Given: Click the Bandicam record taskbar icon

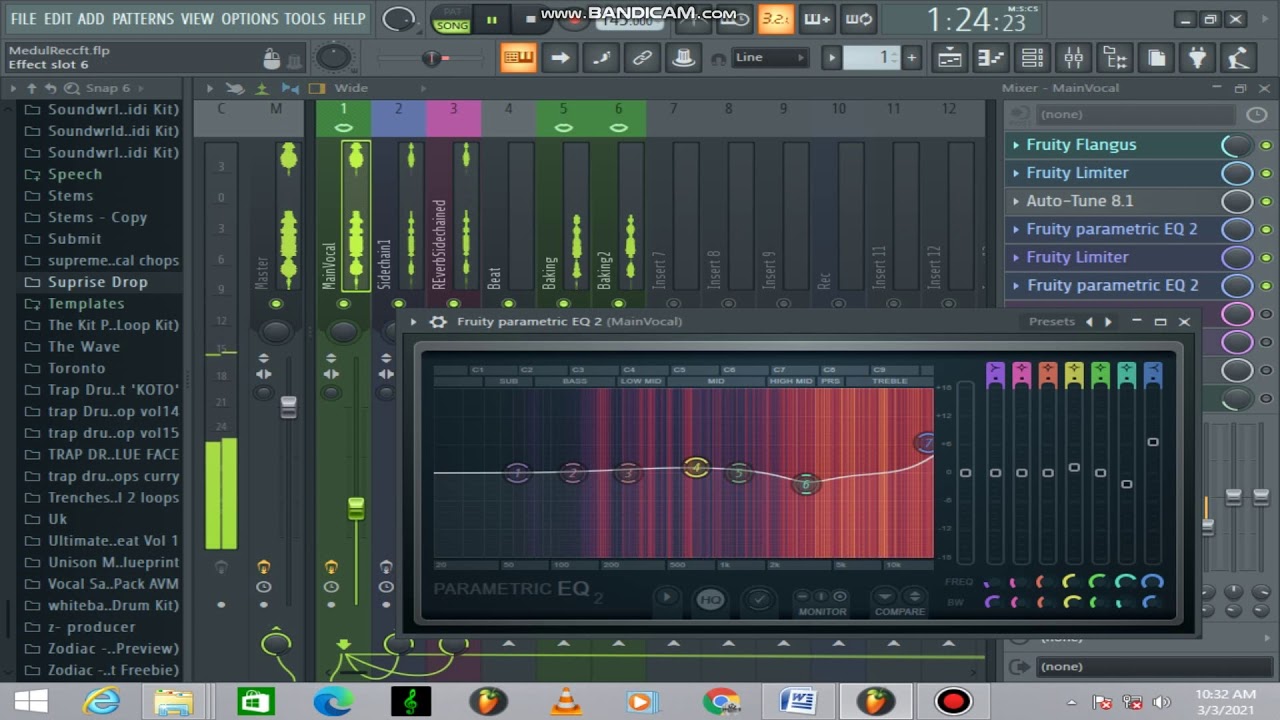Looking at the screenshot, I should click(953, 701).
